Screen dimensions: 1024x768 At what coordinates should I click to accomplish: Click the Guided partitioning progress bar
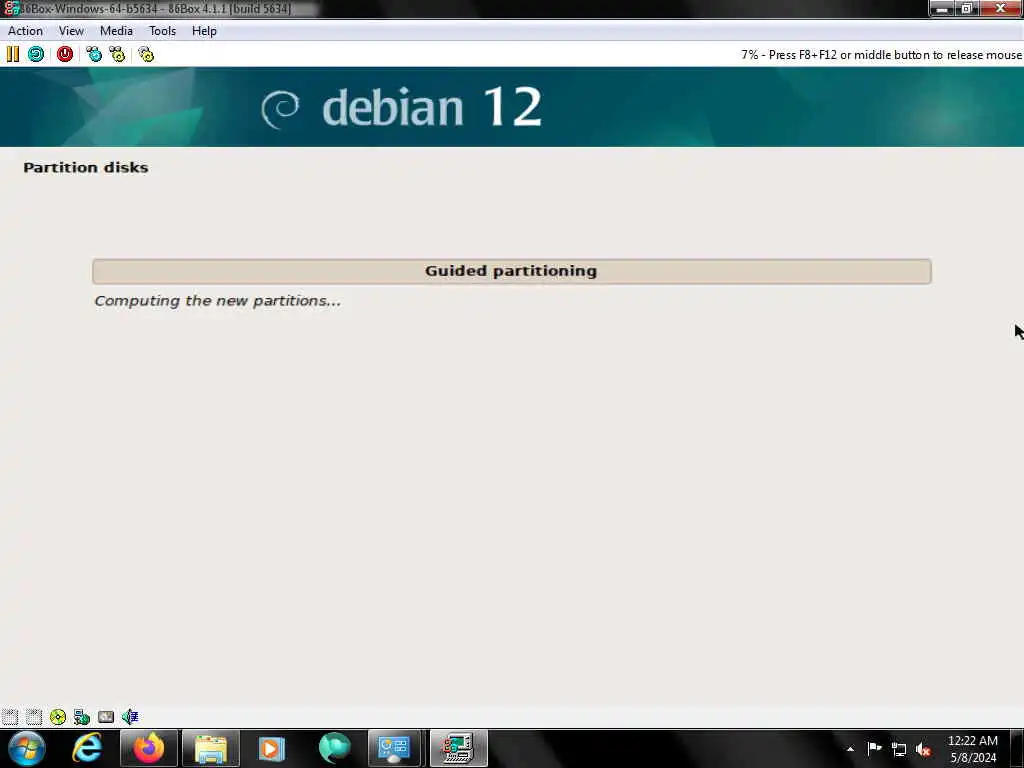[x=512, y=271]
